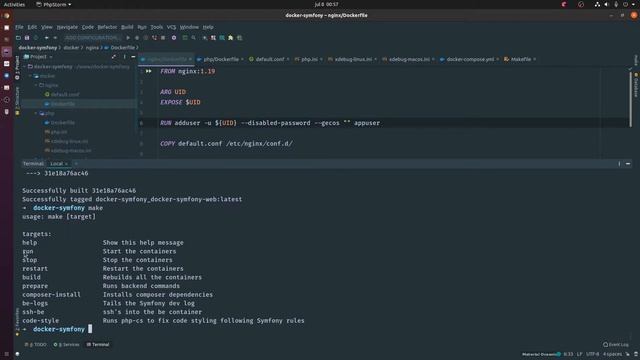
Task: Switch to the Makefile editor tab
Action: [520, 59]
